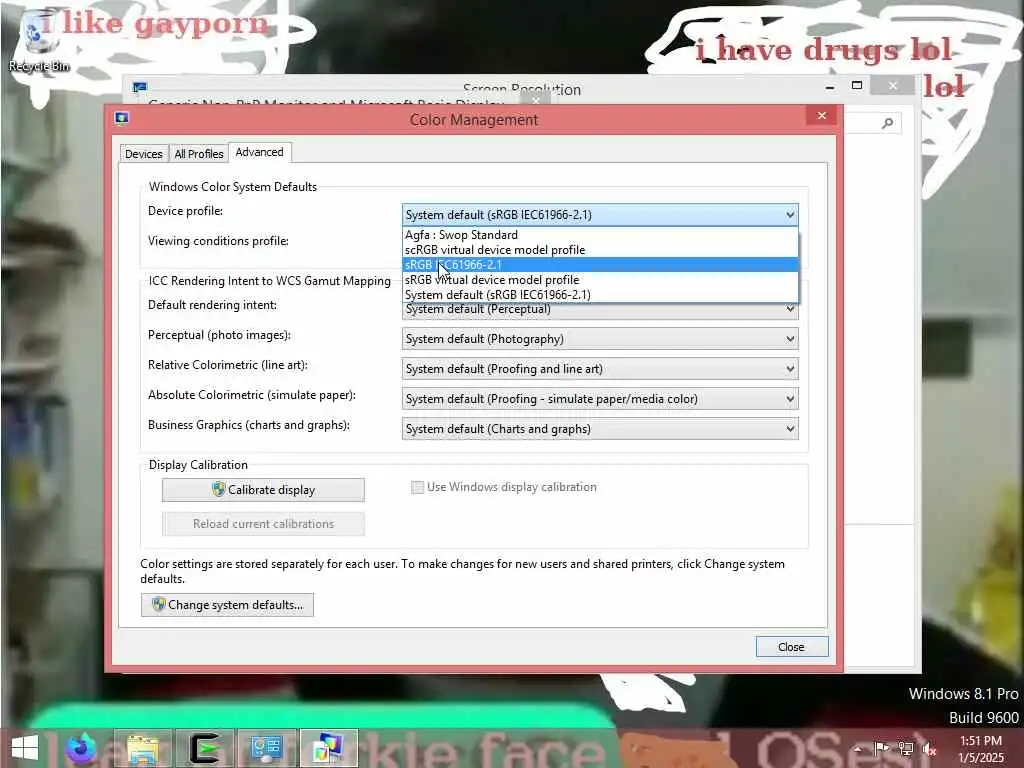Select System default (sRGB IEC61966-2.1) list entry

tap(600, 295)
